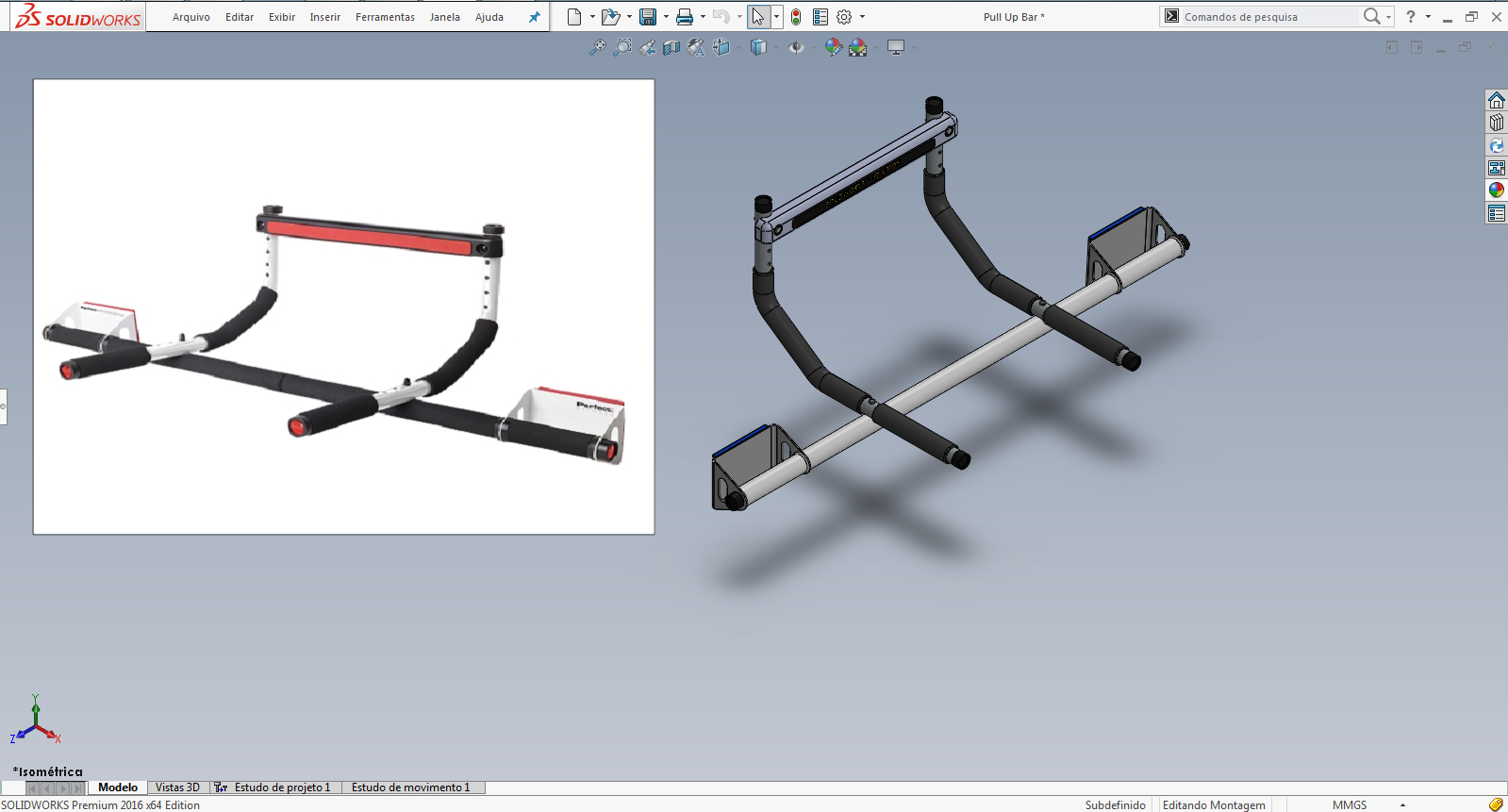1508x812 pixels.
Task: Click Zoom to Fit icon
Action: click(598, 47)
